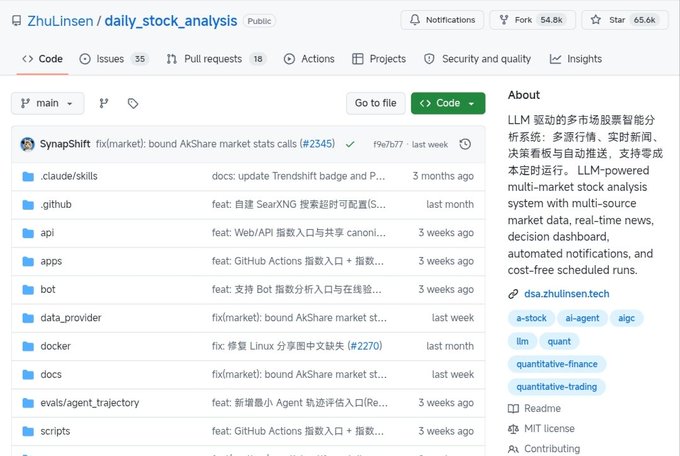Viewport: 680px width, 456px height.
Task: Click the bell icon in Notifications
Action: pos(415,20)
